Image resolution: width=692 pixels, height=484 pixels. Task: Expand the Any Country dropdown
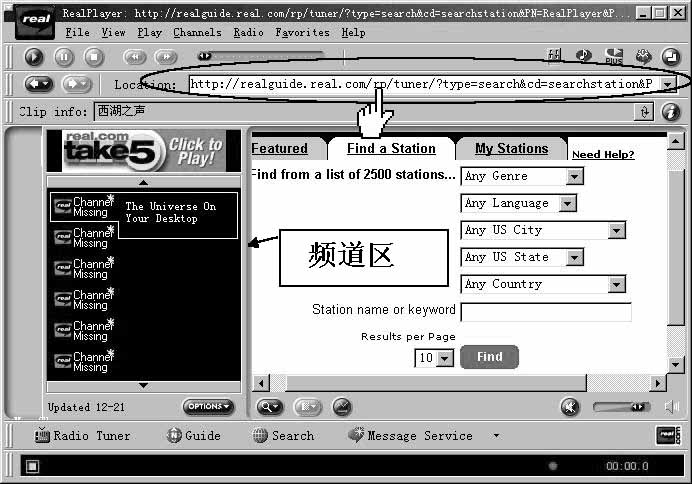(616, 284)
